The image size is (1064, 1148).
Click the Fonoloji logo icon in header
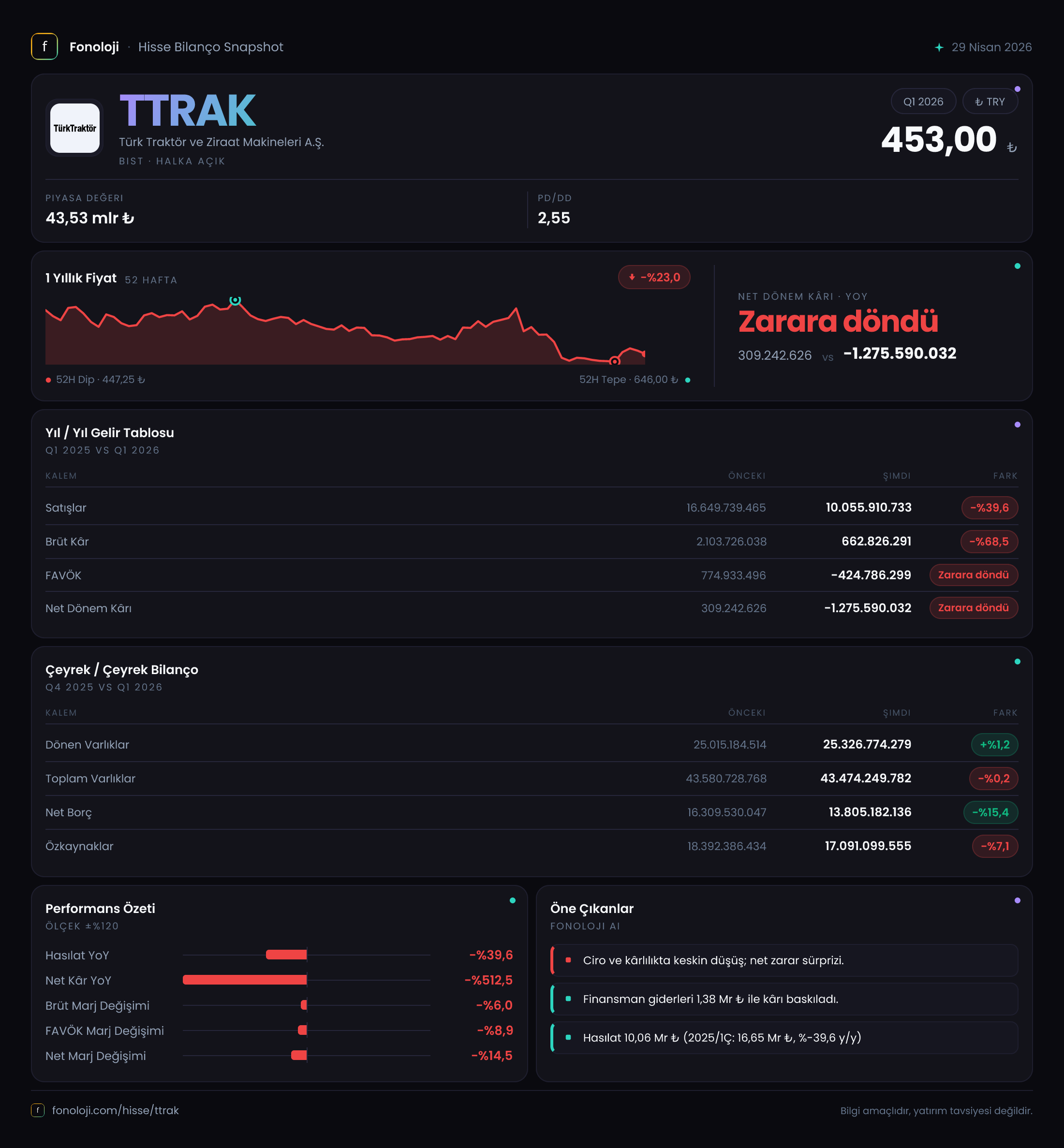click(44, 46)
